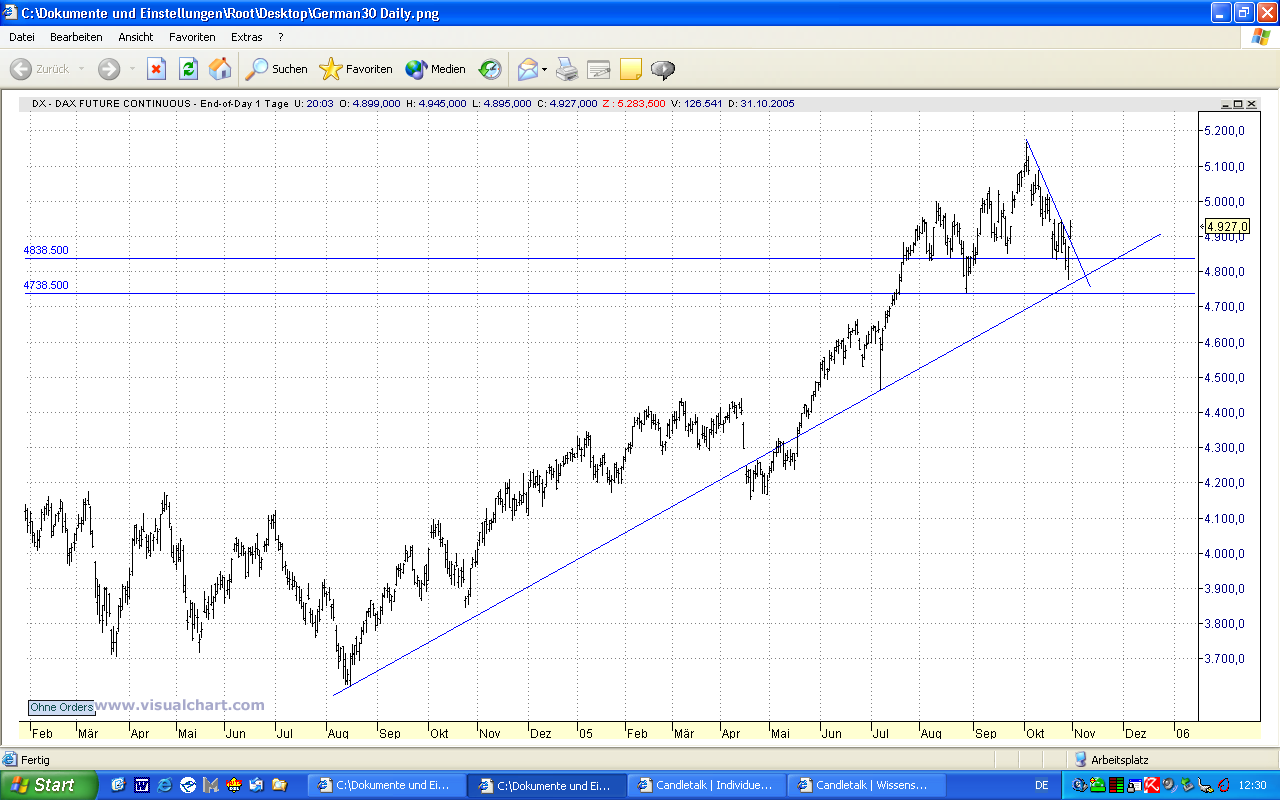This screenshot has width=1280, height=800.
Task: Click the chart's inner restore button
Action: [x=1238, y=104]
